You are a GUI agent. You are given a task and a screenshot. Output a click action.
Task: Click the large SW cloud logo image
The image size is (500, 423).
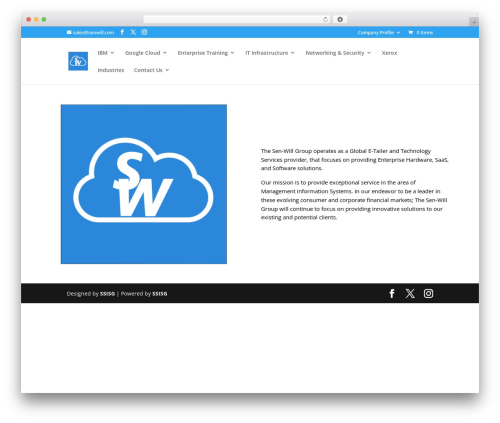pos(144,184)
